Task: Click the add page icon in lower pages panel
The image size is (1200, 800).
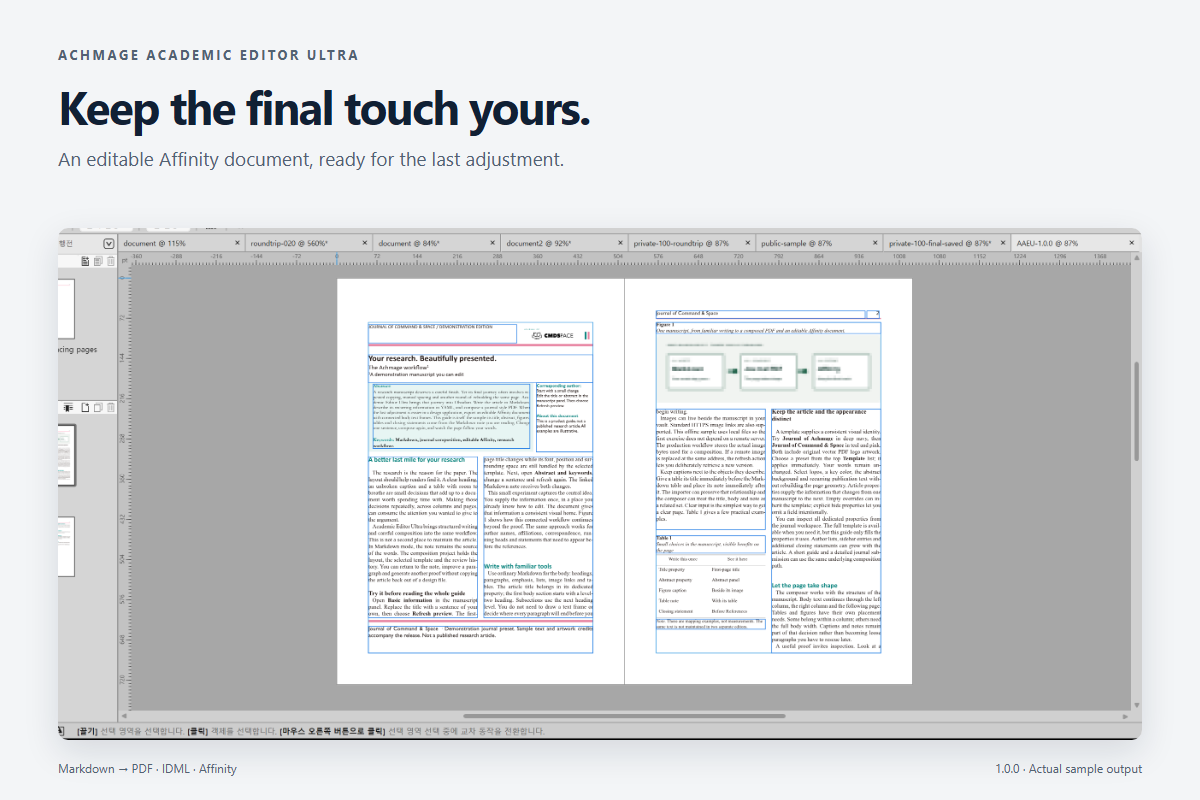Action: 85,407
